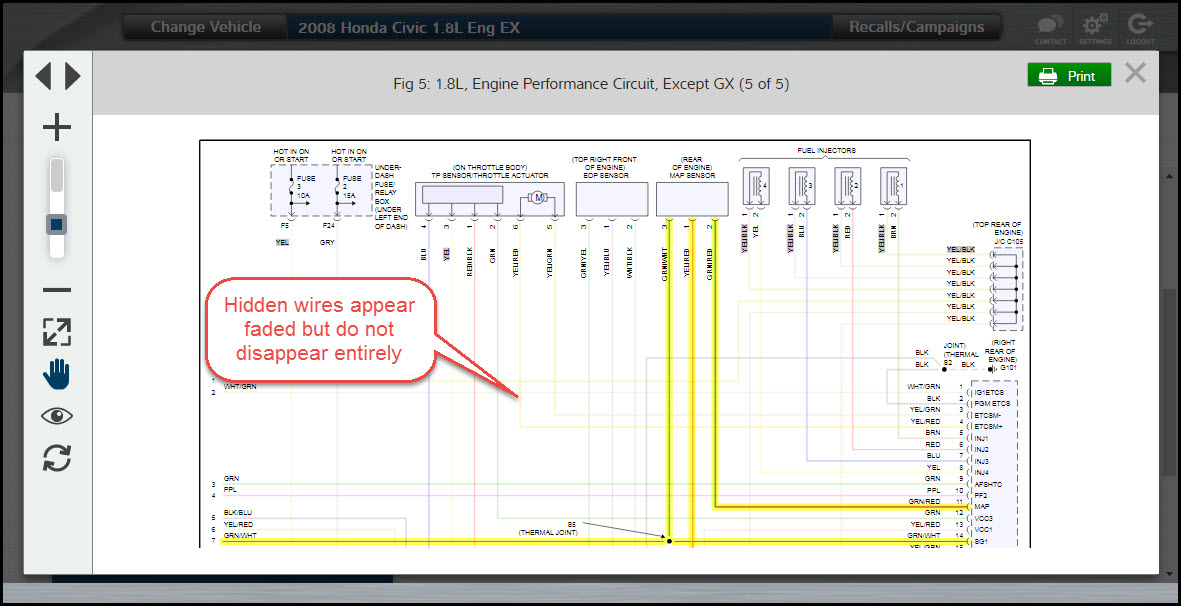Select the MAP sensor component box

pos(692,199)
